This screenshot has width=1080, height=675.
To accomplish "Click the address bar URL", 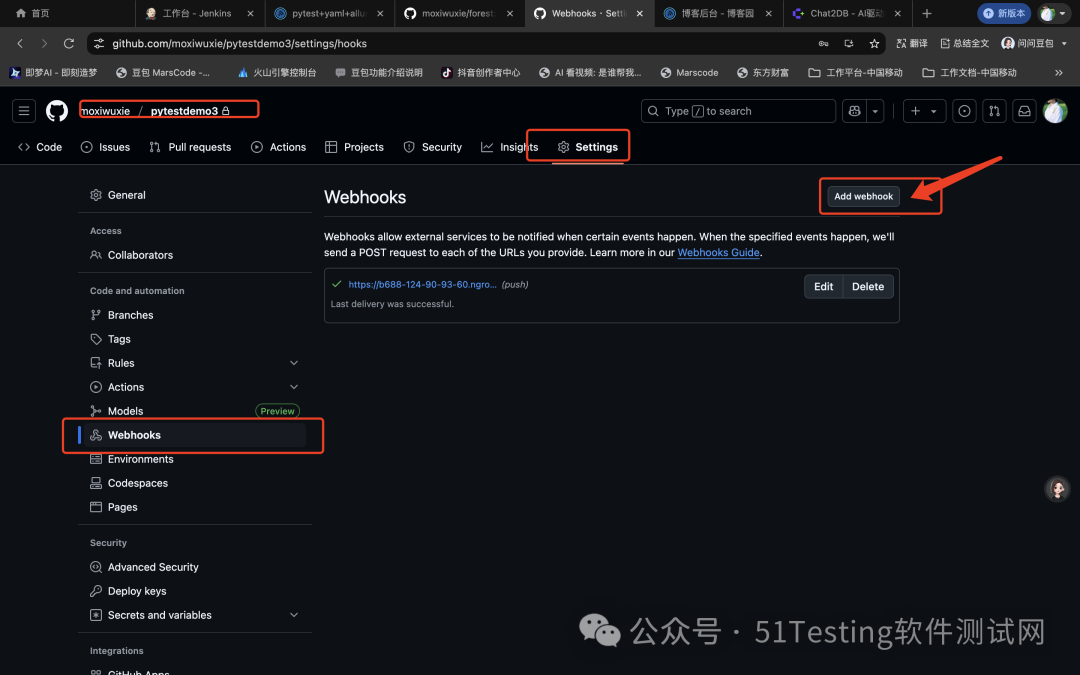I will point(240,43).
